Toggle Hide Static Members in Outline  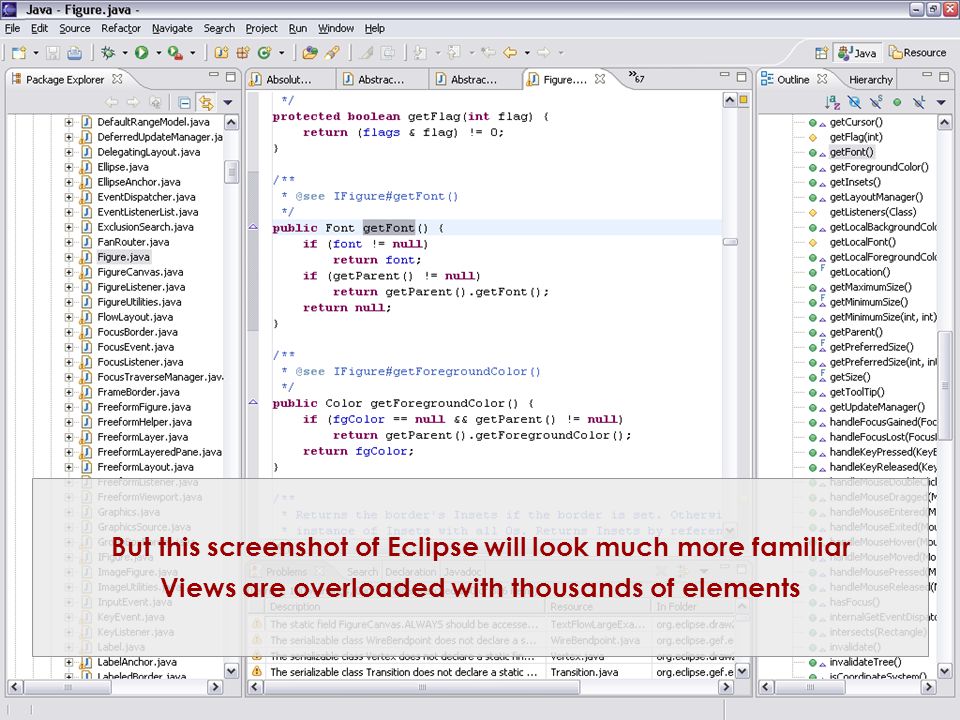pyautogui.click(x=876, y=102)
